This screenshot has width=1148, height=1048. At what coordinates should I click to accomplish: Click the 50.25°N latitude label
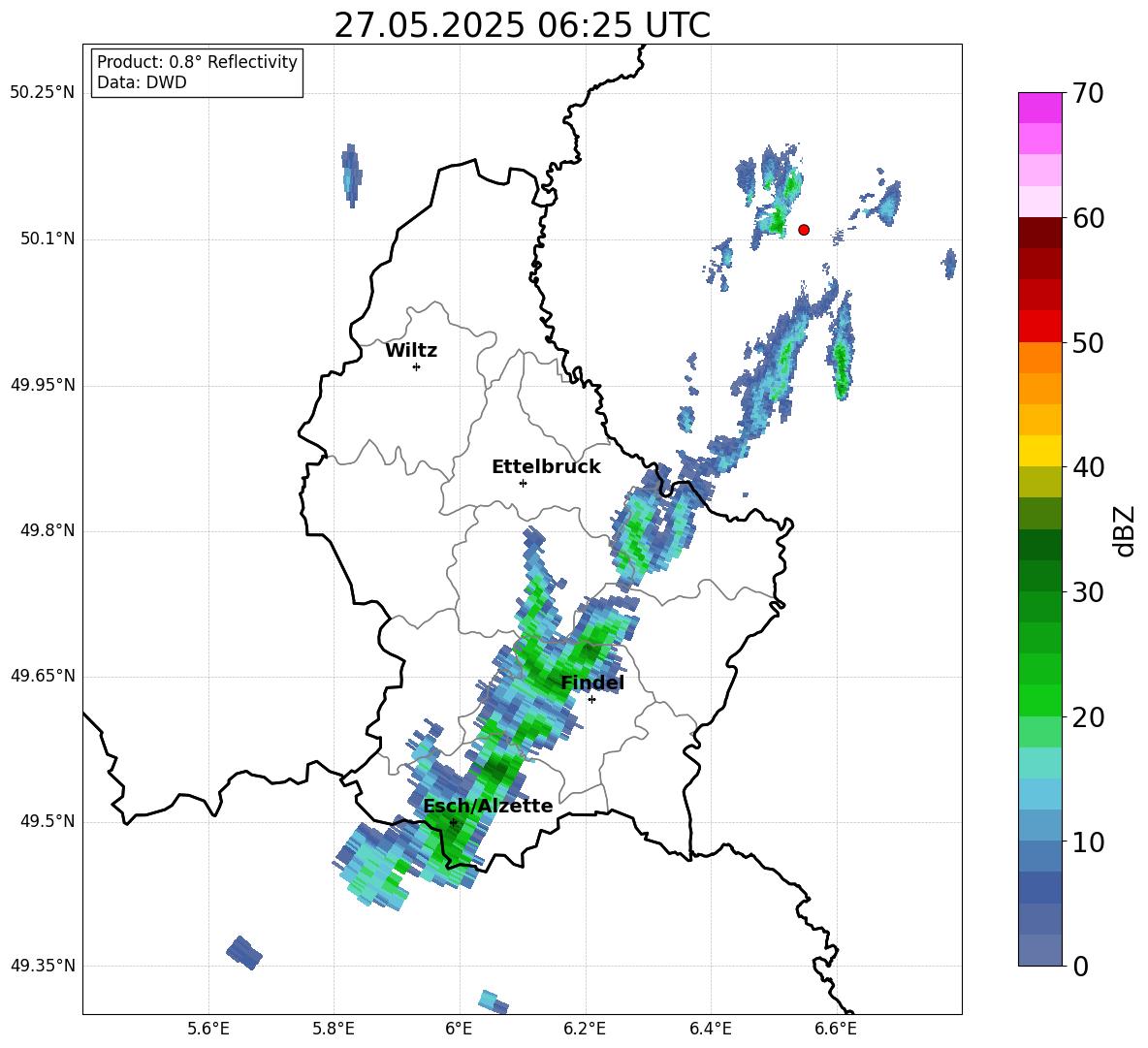pyautogui.click(x=43, y=93)
